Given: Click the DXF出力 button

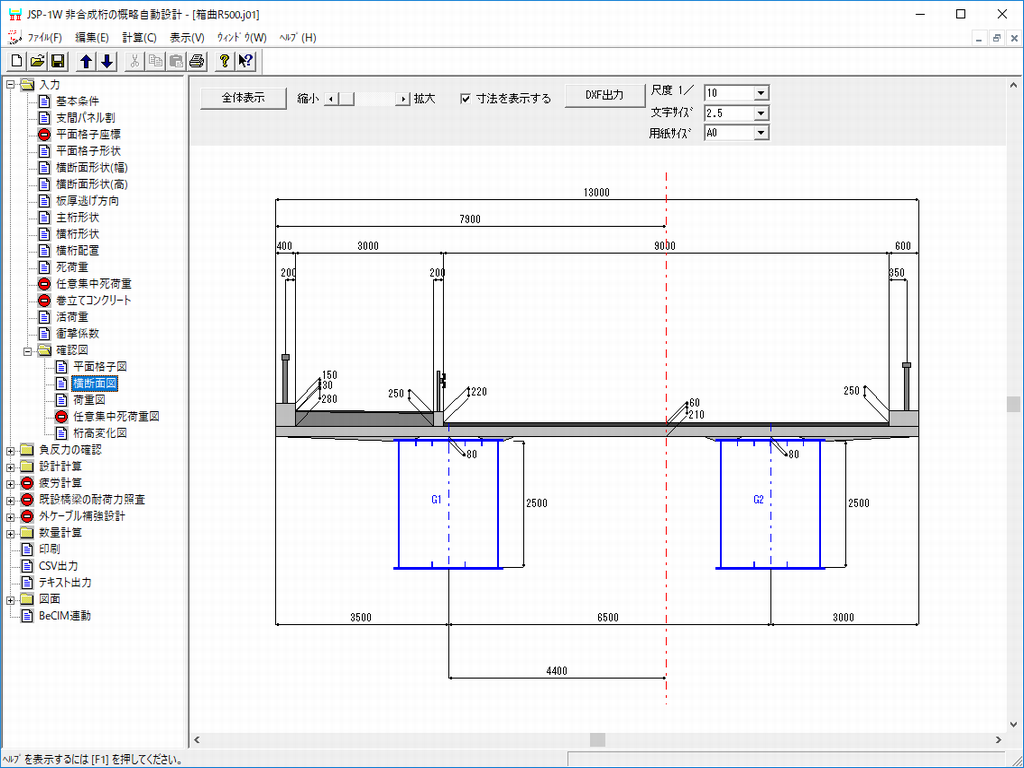Looking at the screenshot, I should [x=604, y=95].
